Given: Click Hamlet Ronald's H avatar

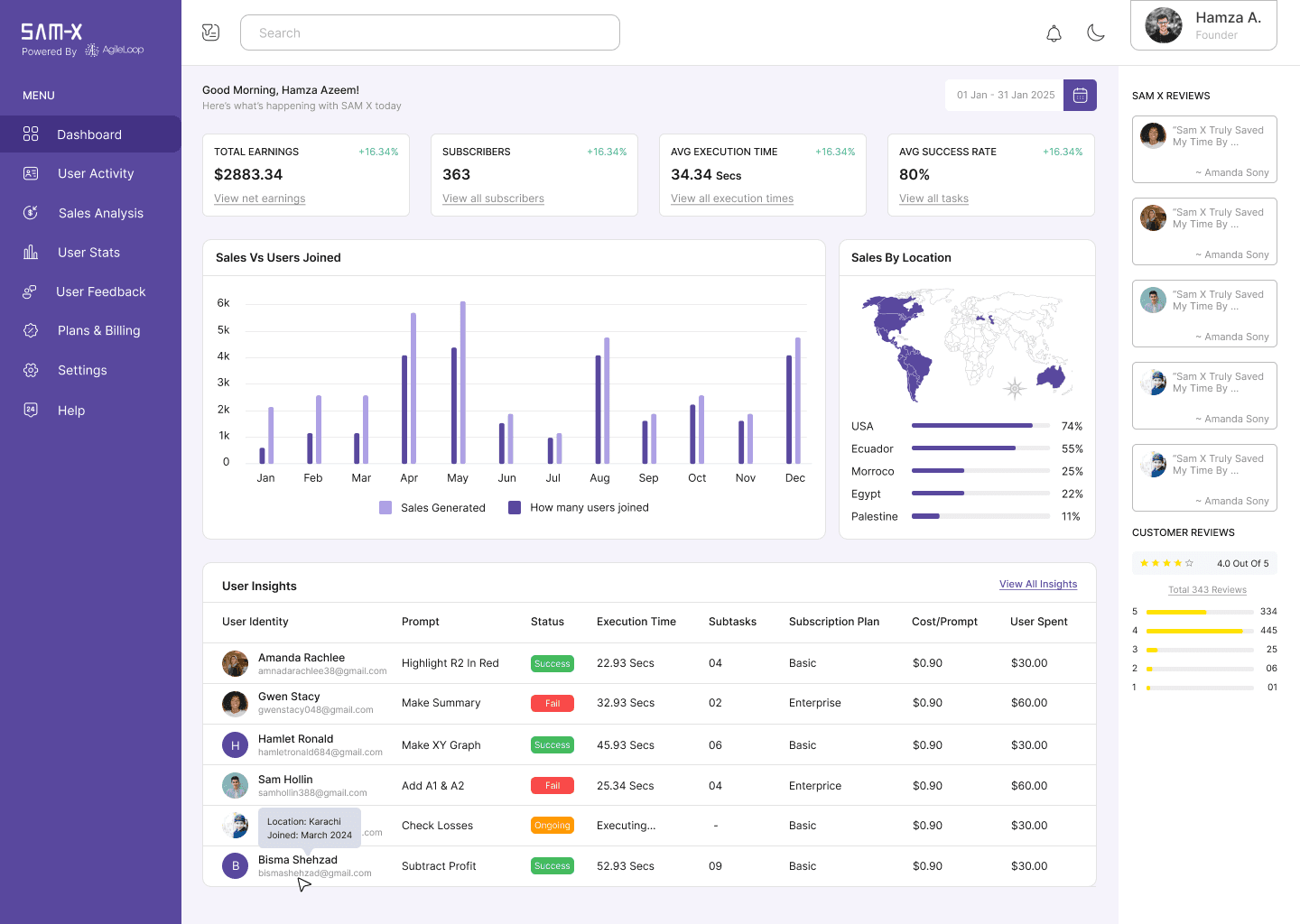Looking at the screenshot, I should pyautogui.click(x=235, y=744).
